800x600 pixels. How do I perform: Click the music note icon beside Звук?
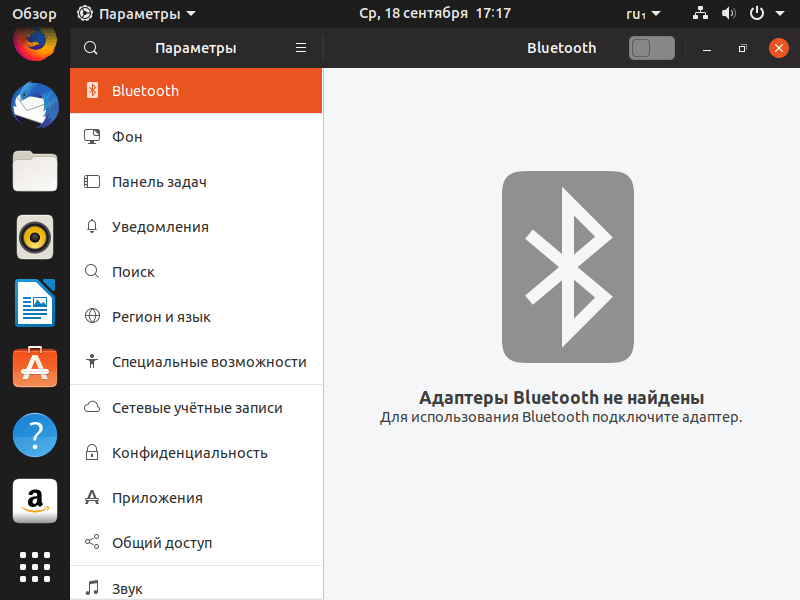(92, 588)
